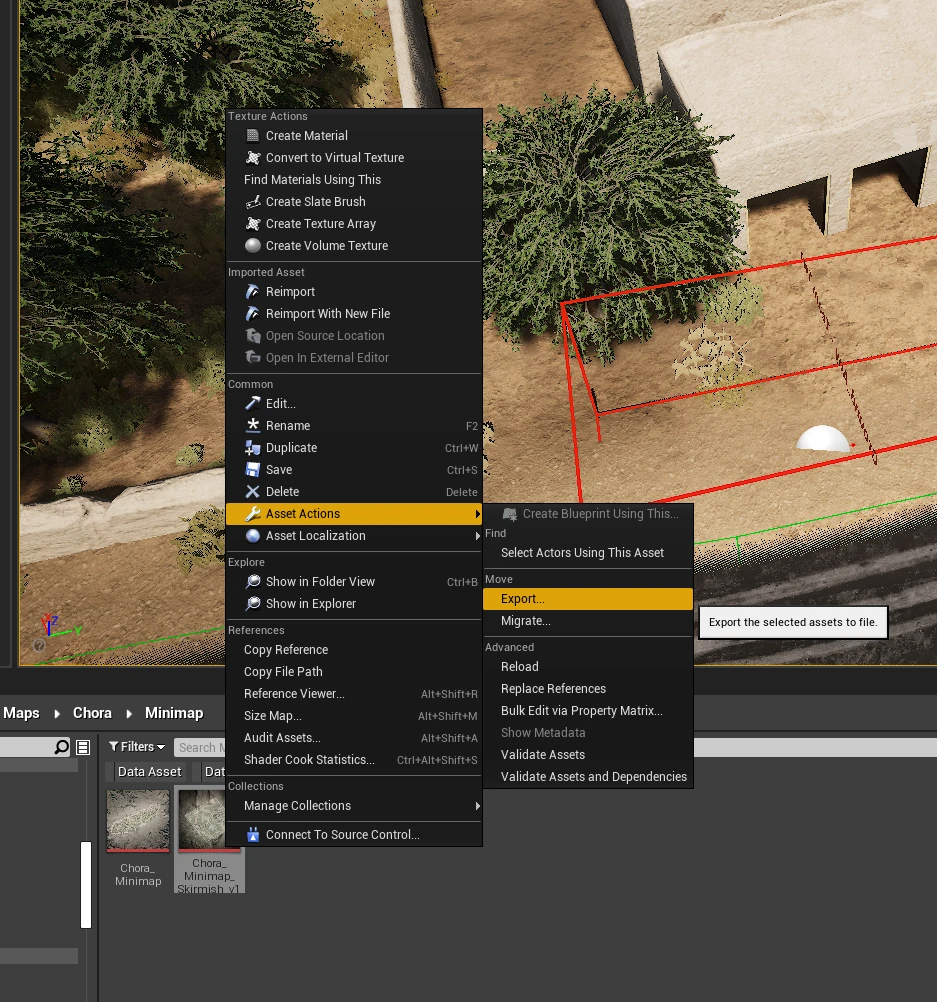The height and width of the screenshot is (1002, 937).
Task: Click the search magnifier icon in the sources bar
Action: coord(60,746)
